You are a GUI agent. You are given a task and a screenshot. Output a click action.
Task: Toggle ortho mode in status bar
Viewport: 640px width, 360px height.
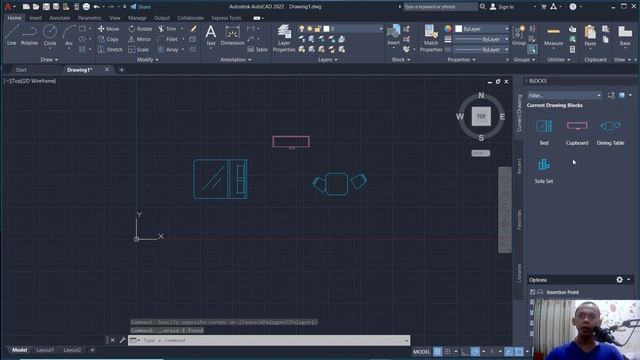point(465,351)
